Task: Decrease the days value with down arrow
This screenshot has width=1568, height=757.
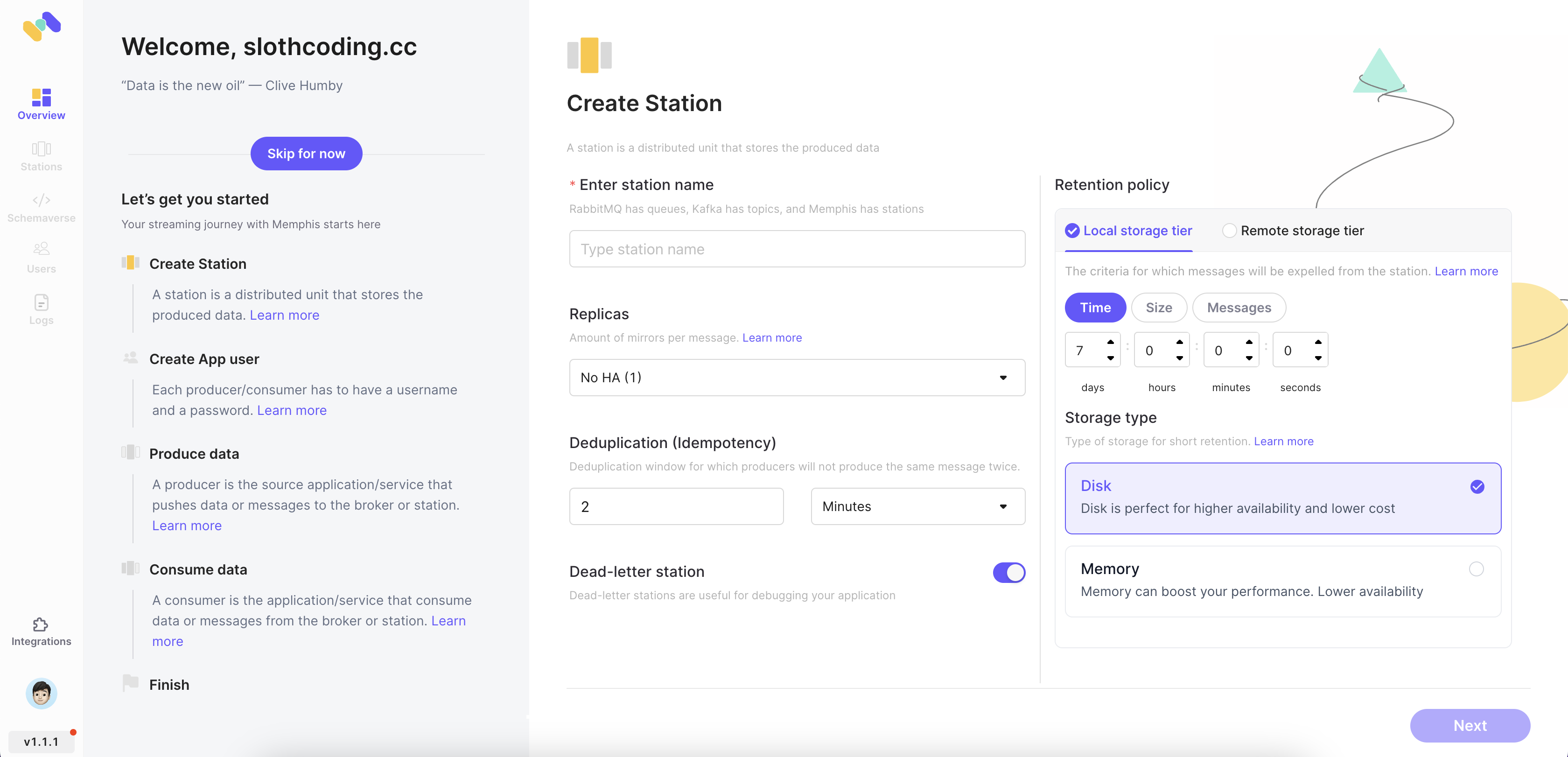Action: (x=1110, y=358)
